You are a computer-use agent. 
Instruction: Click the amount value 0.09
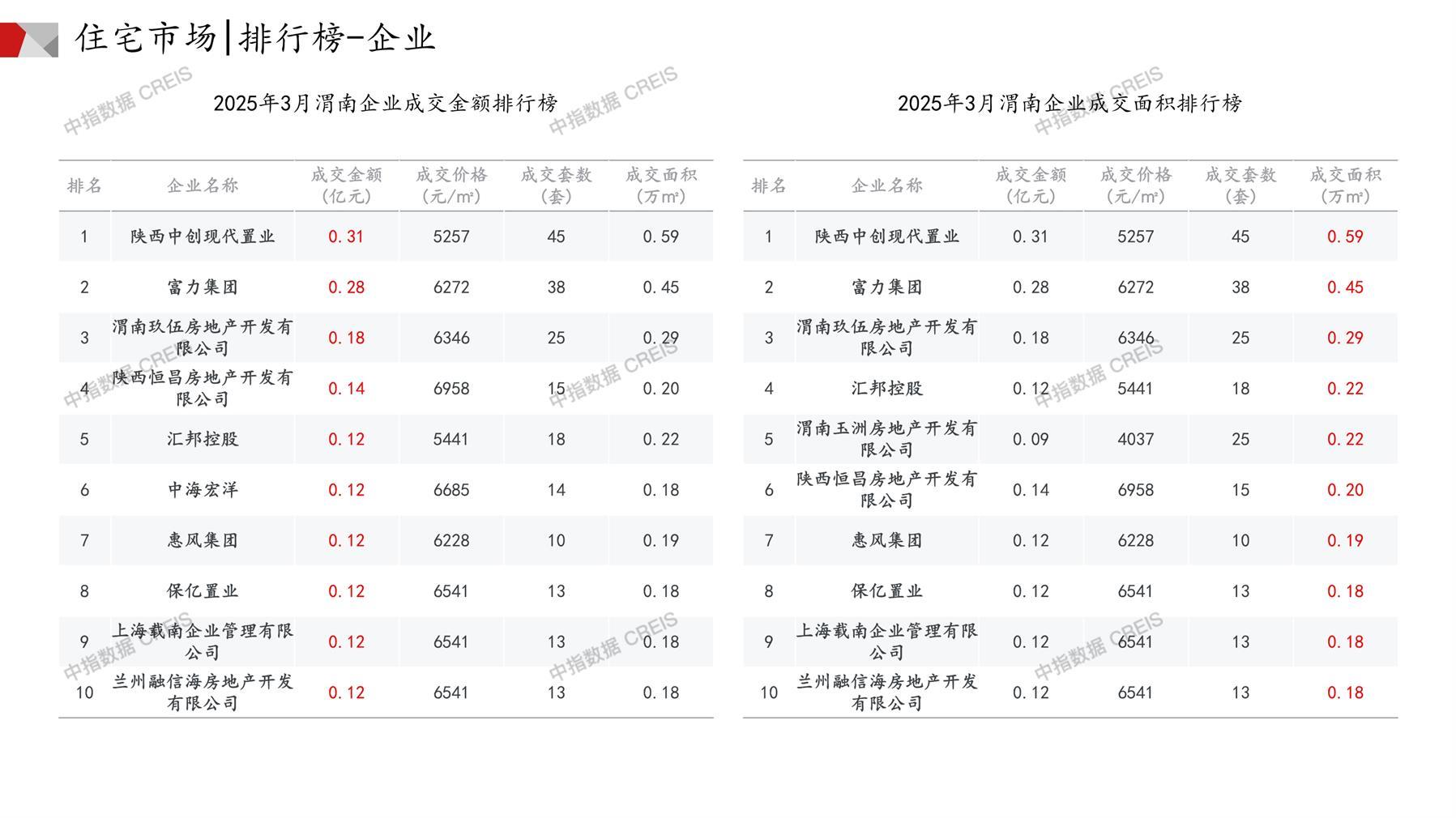[x=1031, y=439]
